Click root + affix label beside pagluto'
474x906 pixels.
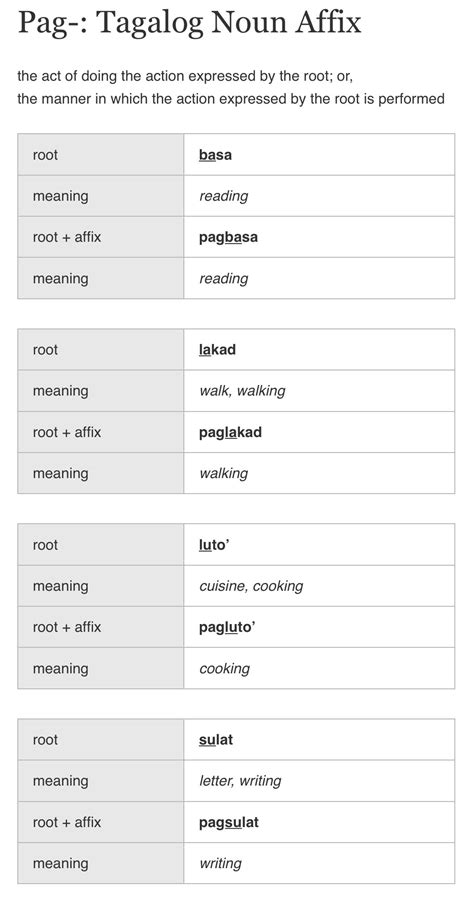tap(67, 627)
